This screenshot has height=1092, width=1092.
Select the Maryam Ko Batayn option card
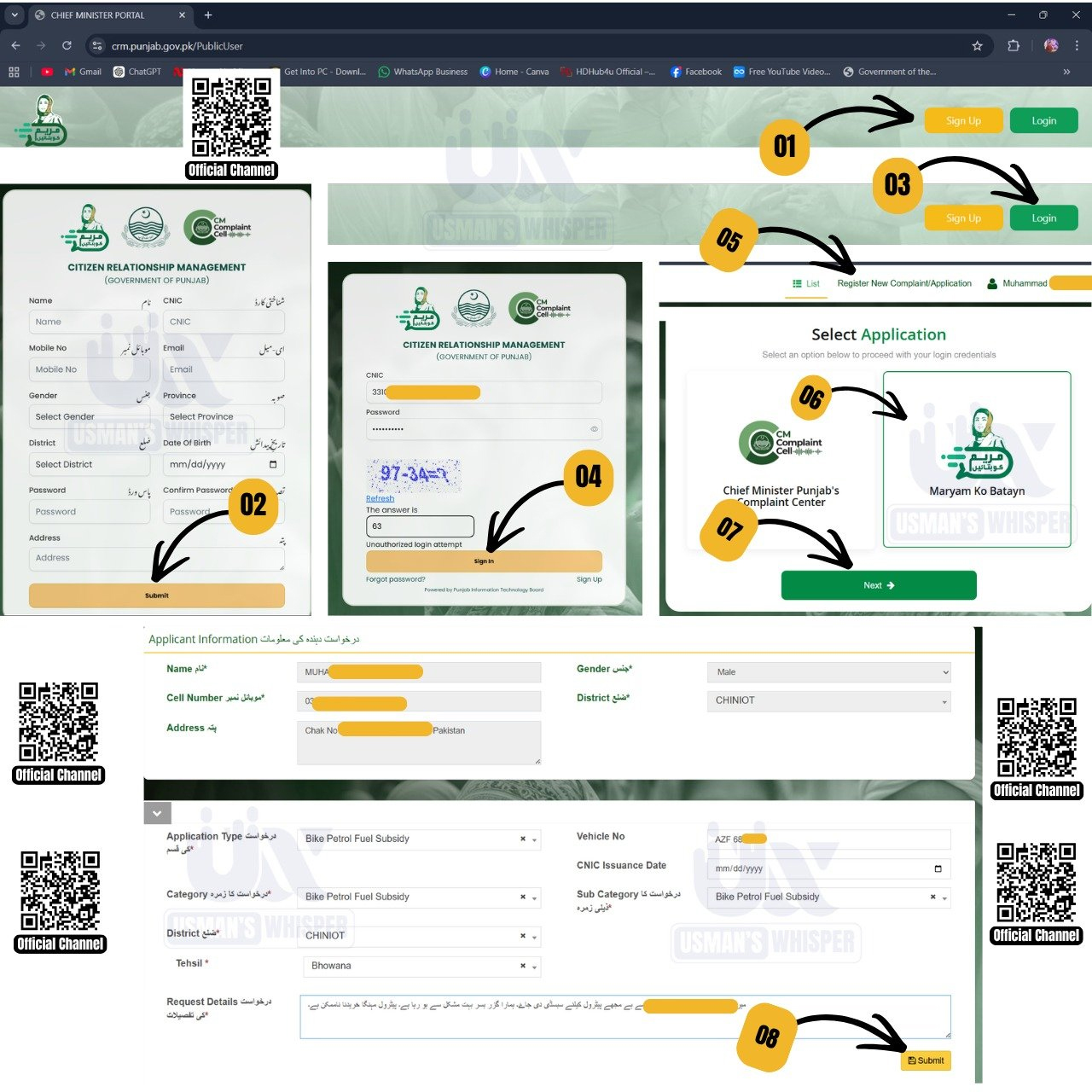click(977, 459)
